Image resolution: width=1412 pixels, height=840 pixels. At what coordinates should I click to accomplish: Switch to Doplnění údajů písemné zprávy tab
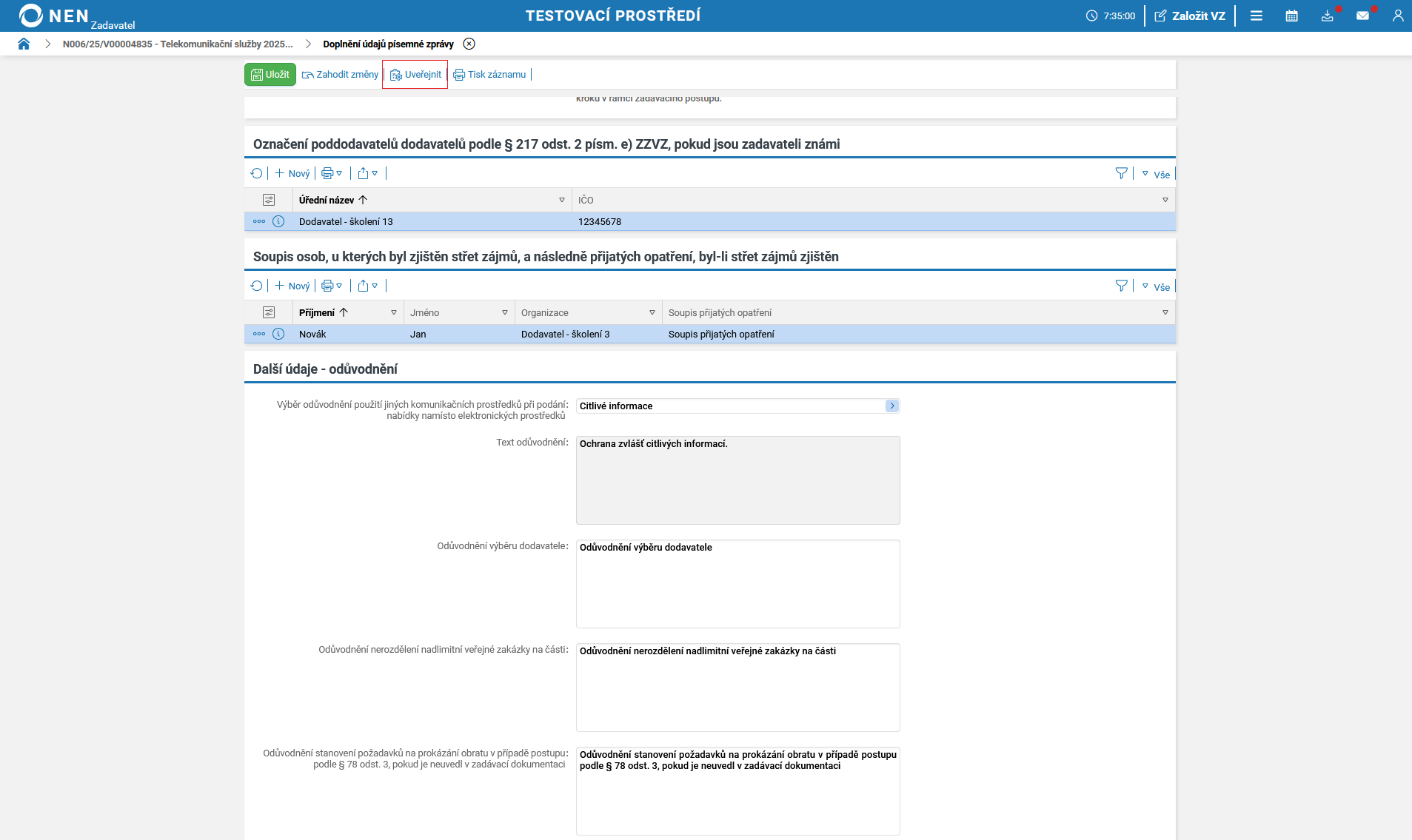click(x=388, y=44)
